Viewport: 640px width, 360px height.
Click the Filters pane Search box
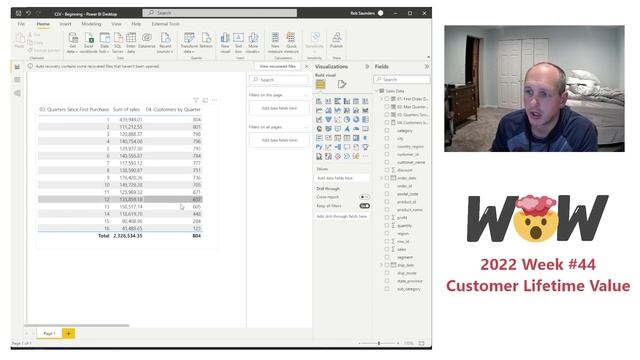pos(279,80)
